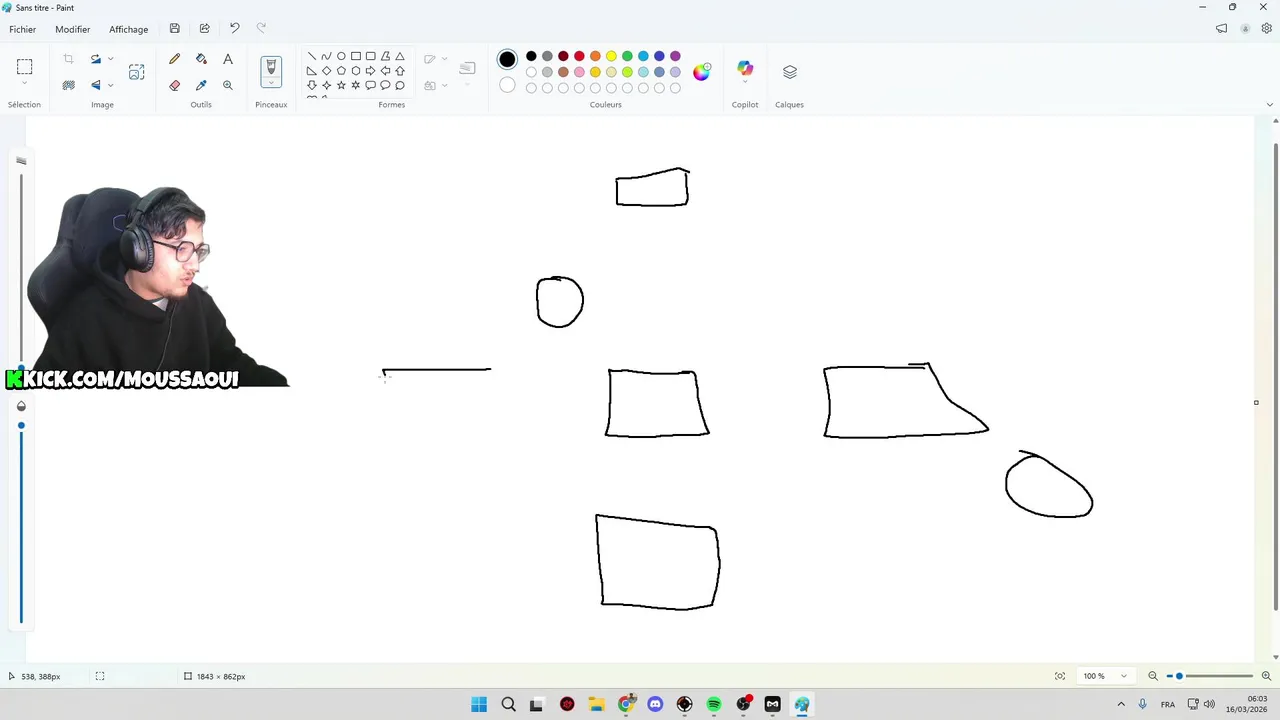Collapse the ribbon using right chevron
The height and width of the screenshot is (720, 1280).
(1270, 104)
